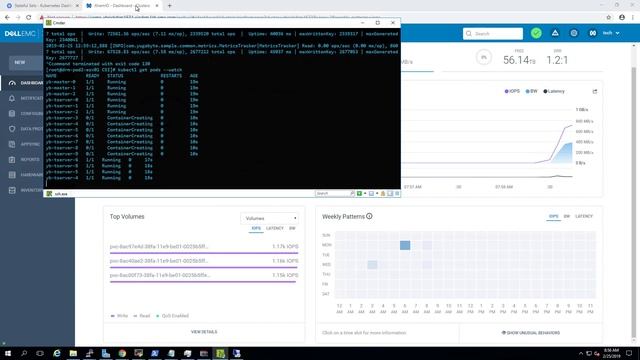Open the Volumes dropdown in Top Volumes
Image resolution: width=640 pixels, height=360 pixels.
[269, 218]
